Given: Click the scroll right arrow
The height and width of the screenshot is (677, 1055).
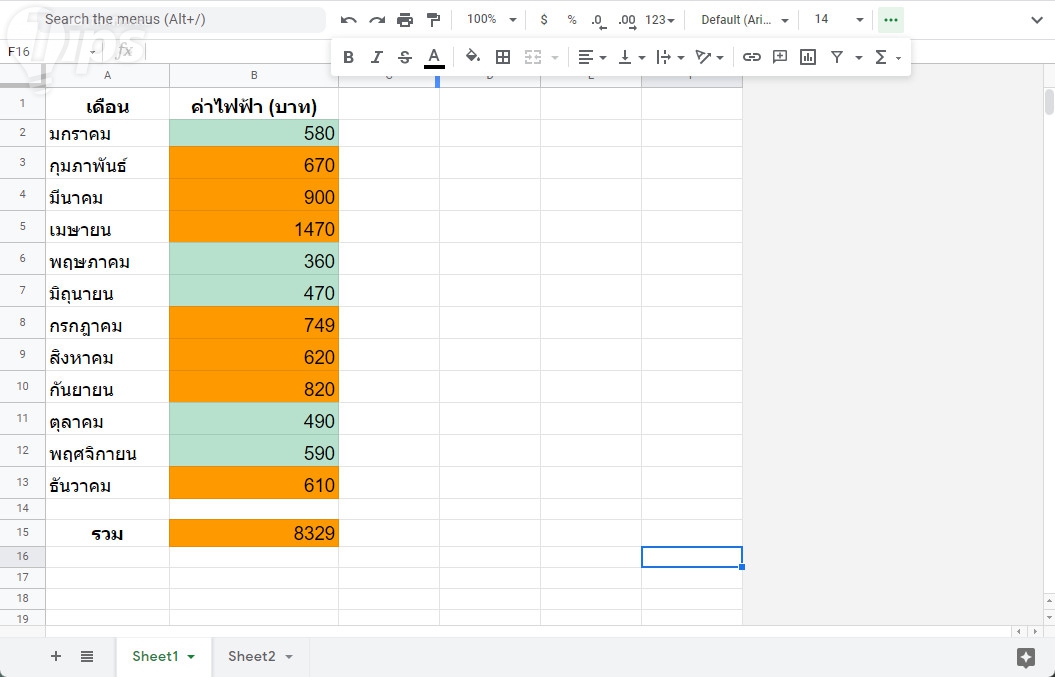Looking at the screenshot, I should (x=1036, y=632).
